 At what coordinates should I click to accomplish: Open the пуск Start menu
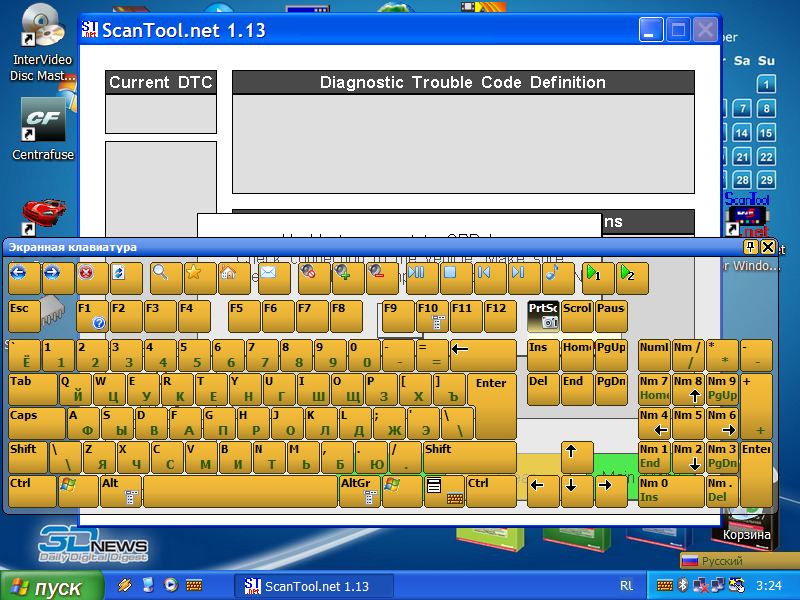52,587
